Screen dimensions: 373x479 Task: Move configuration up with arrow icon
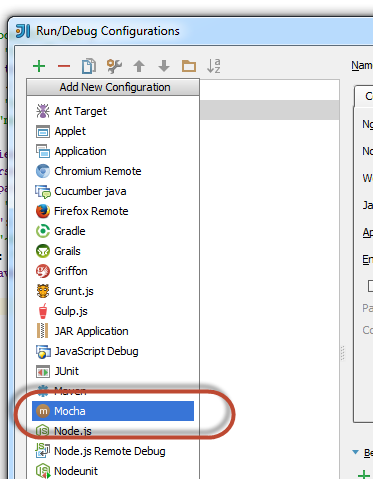(139, 66)
